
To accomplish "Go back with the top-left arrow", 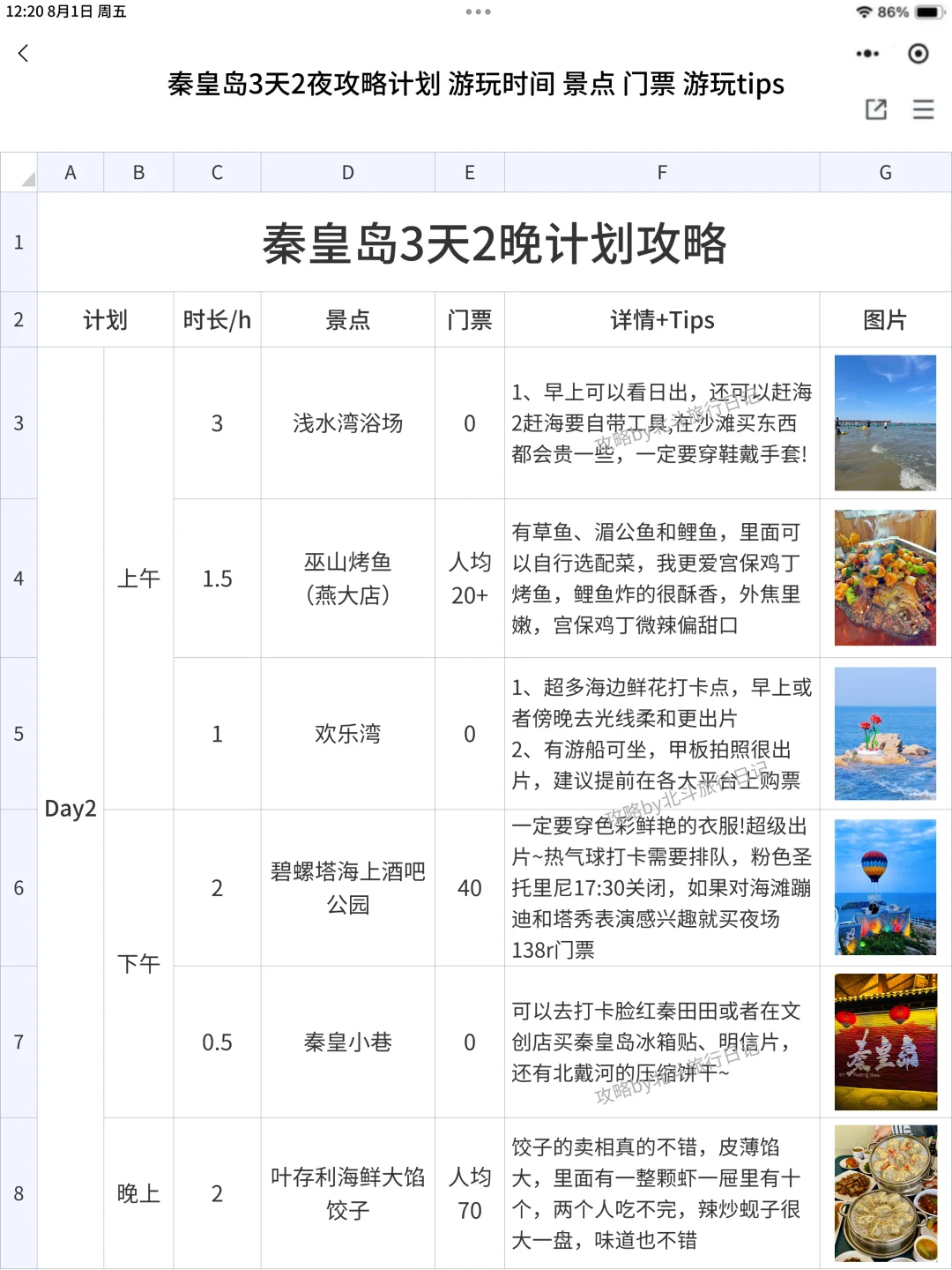I will pos(24,54).
